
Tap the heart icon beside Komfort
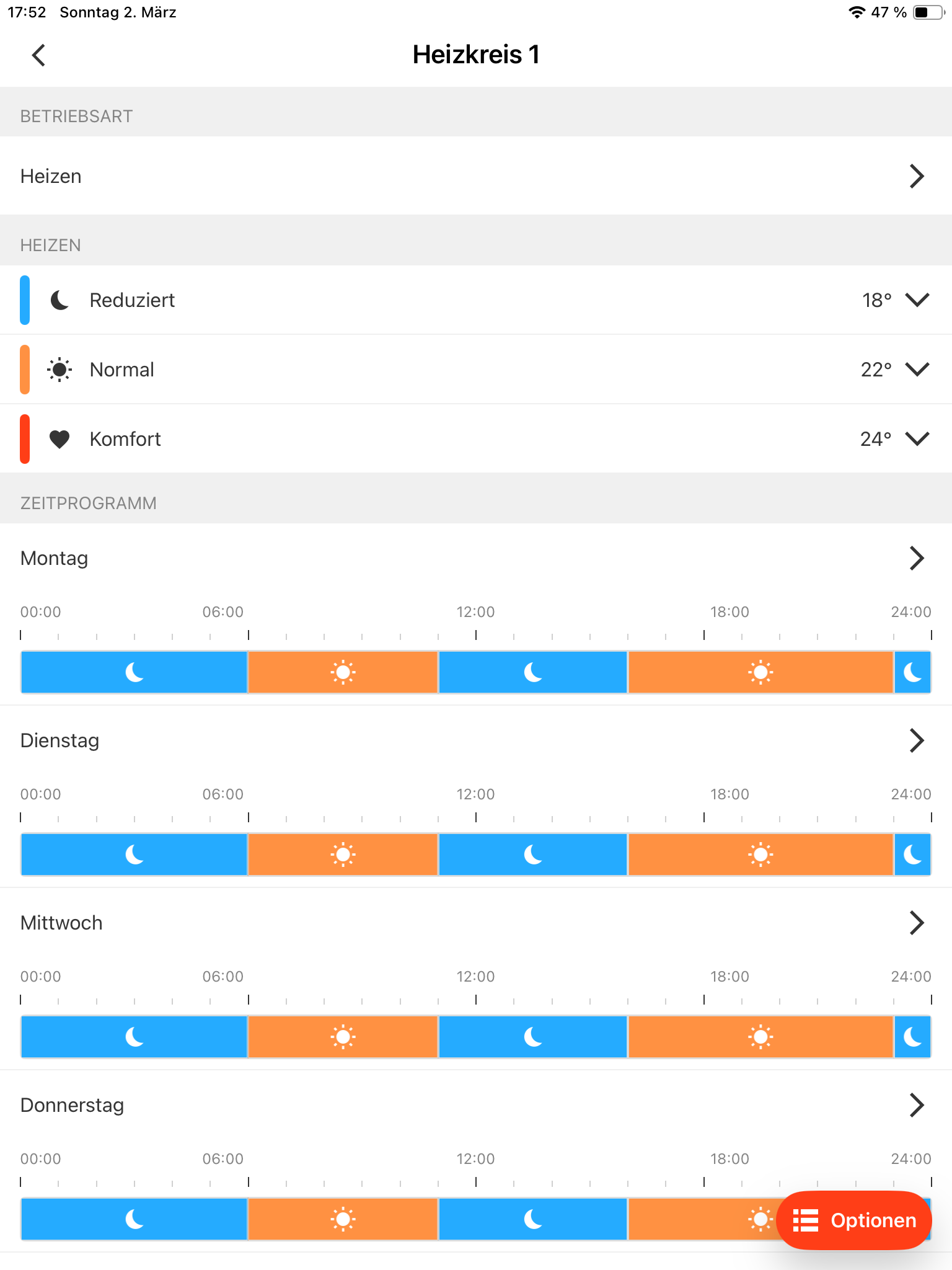pyautogui.click(x=59, y=439)
